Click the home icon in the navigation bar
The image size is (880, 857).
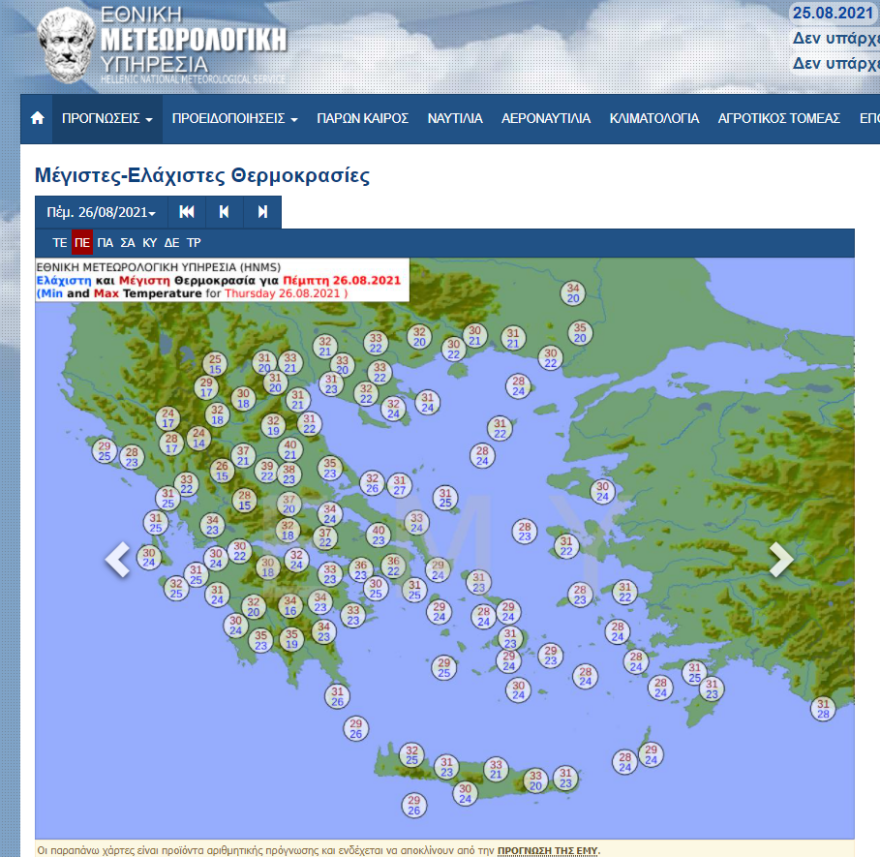click(x=37, y=118)
